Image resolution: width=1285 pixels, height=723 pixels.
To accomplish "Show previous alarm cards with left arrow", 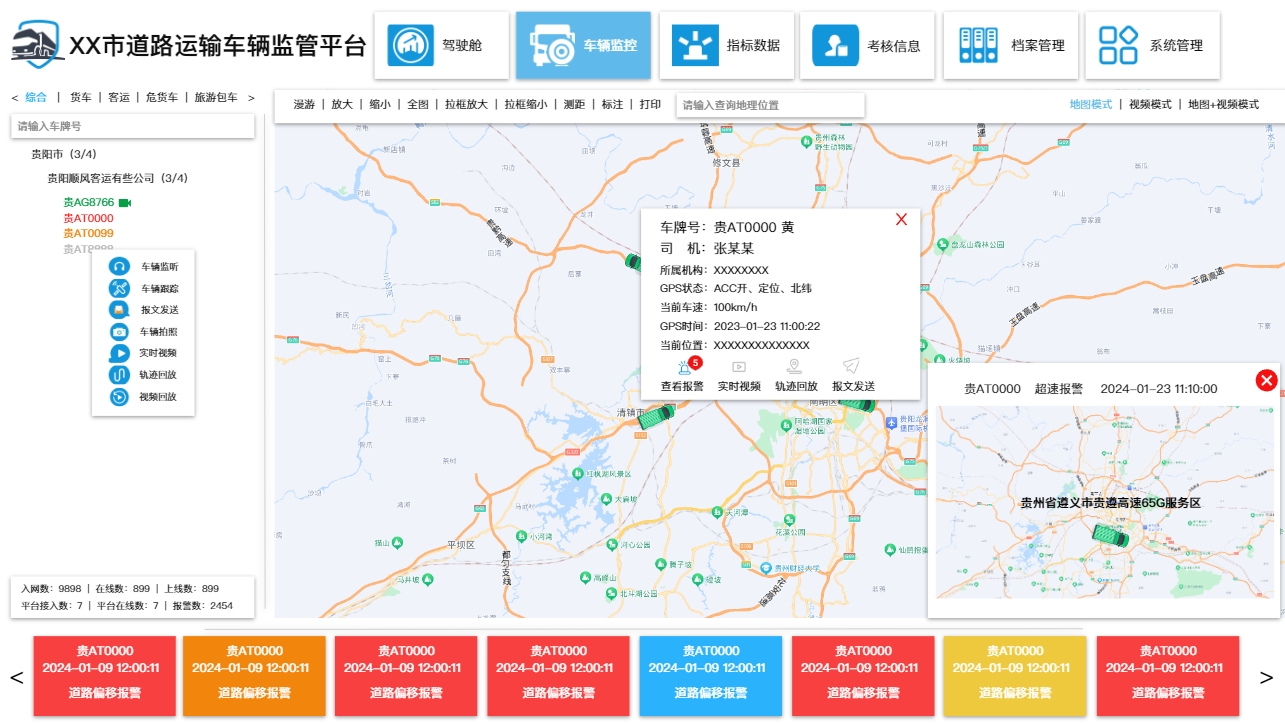I will click(16, 678).
